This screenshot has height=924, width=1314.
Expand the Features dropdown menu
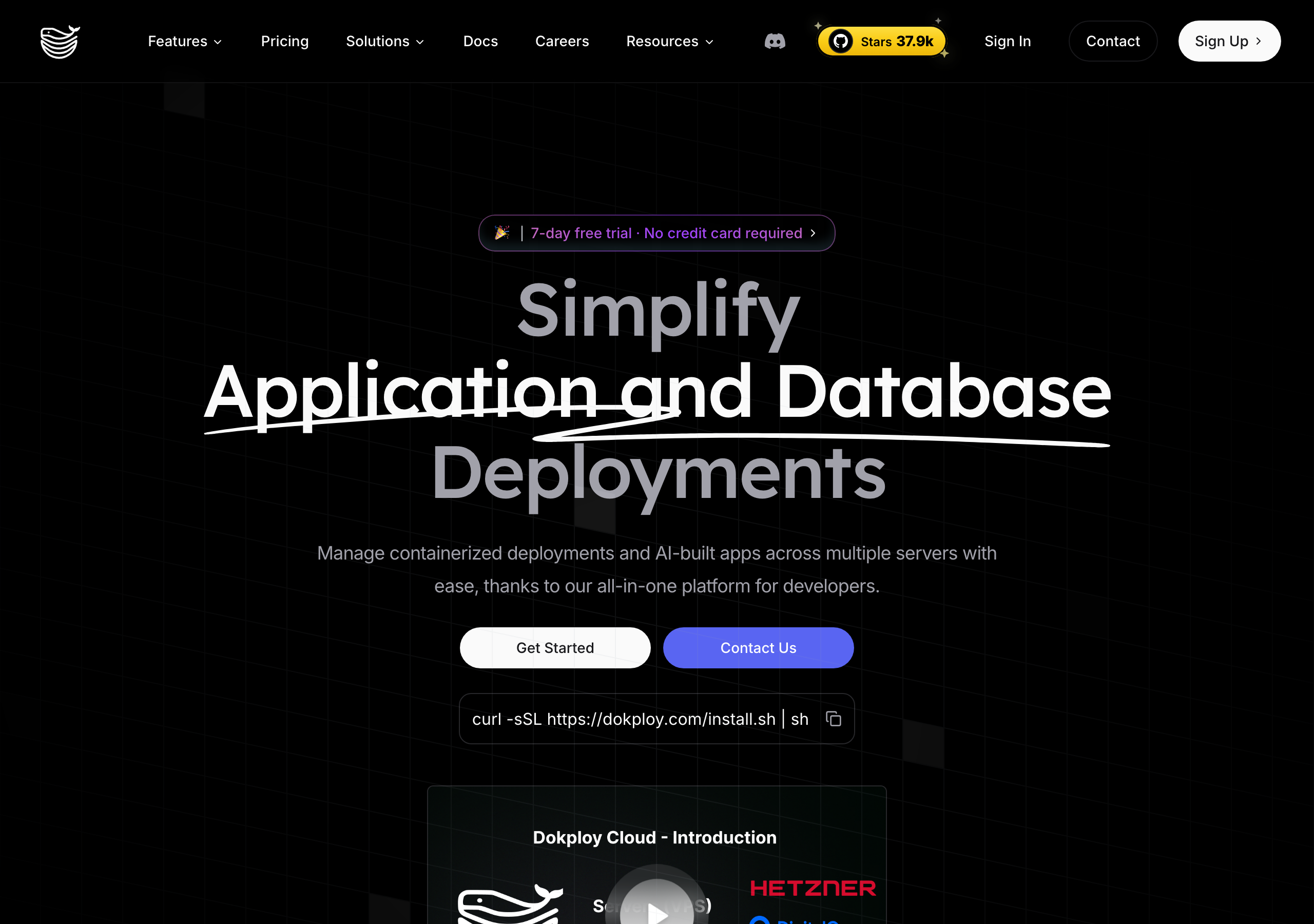click(184, 41)
